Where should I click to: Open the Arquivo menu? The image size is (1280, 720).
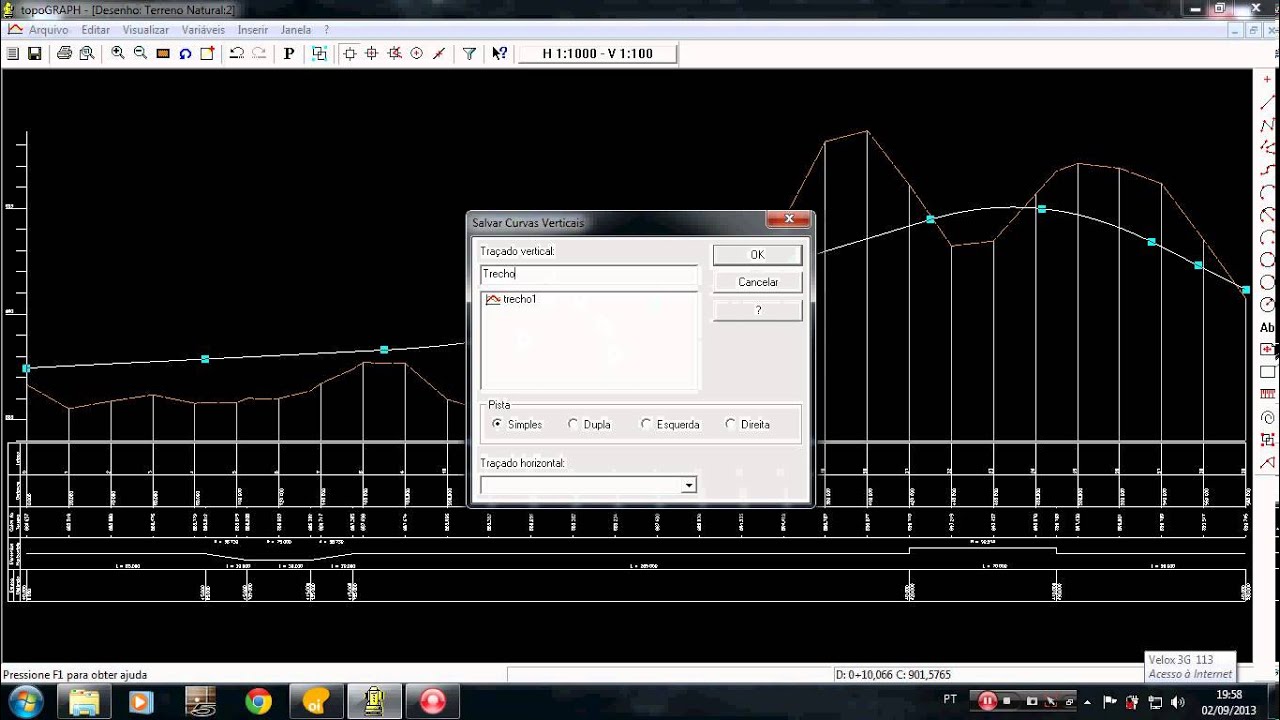(x=48, y=30)
